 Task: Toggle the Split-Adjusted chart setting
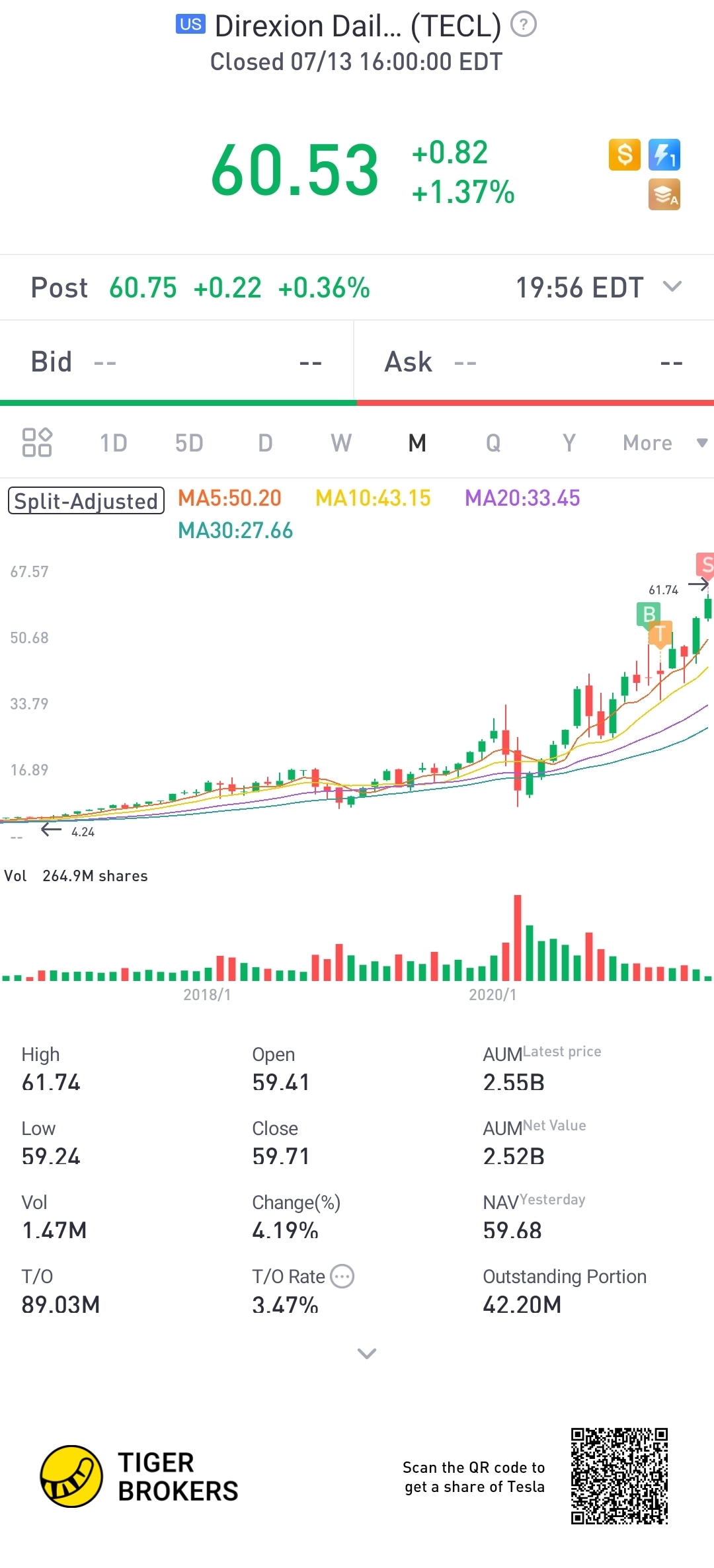pyautogui.click(x=86, y=501)
